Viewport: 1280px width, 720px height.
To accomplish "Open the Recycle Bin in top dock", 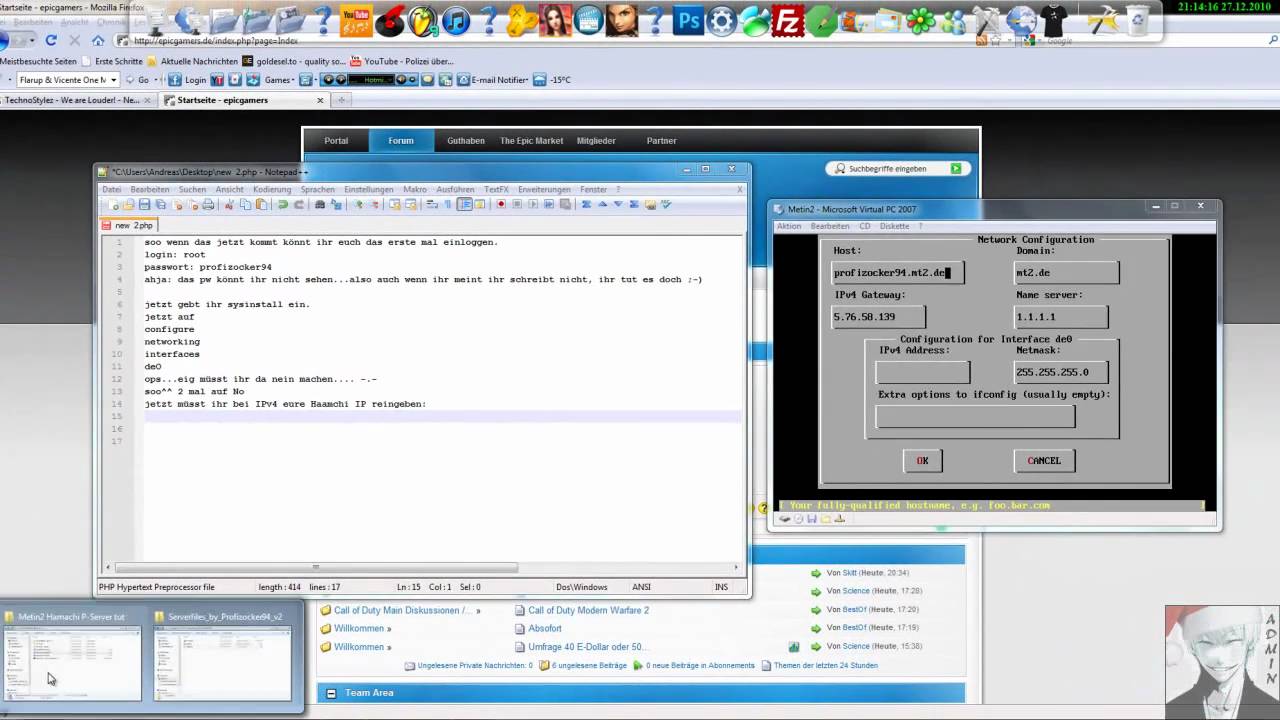I will (1137, 20).
